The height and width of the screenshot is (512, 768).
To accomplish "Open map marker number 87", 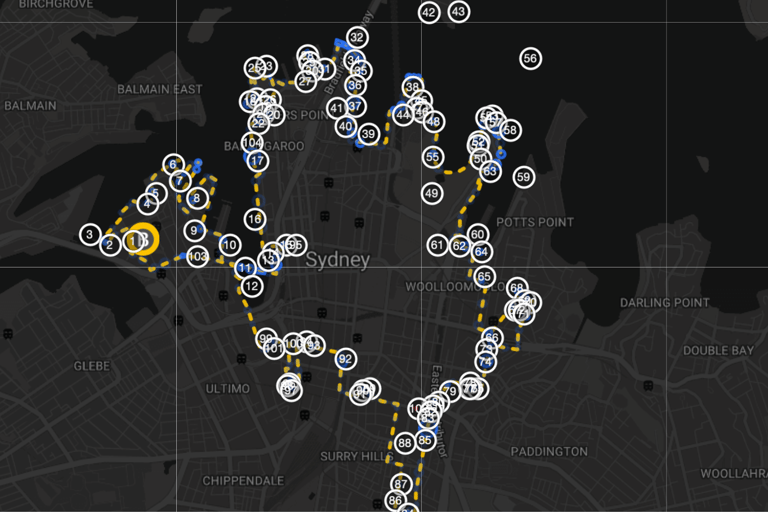I will pyautogui.click(x=401, y=484).
